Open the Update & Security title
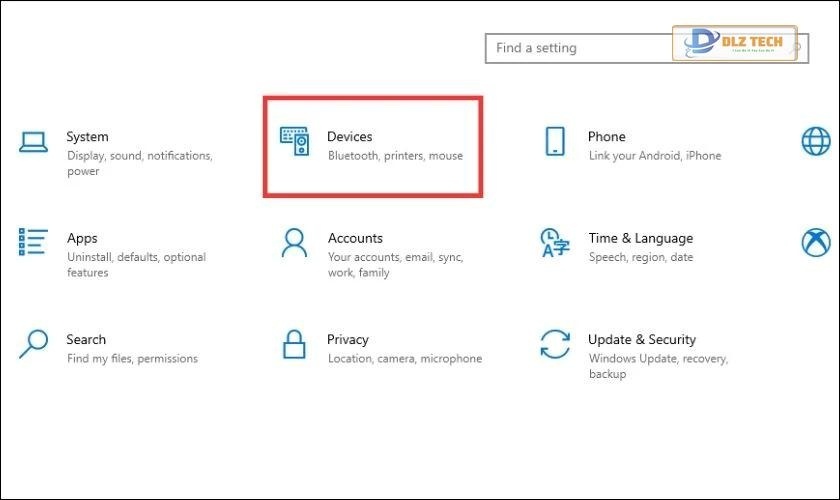This screenshot has height=500, width=840. (x=642, y=340)
